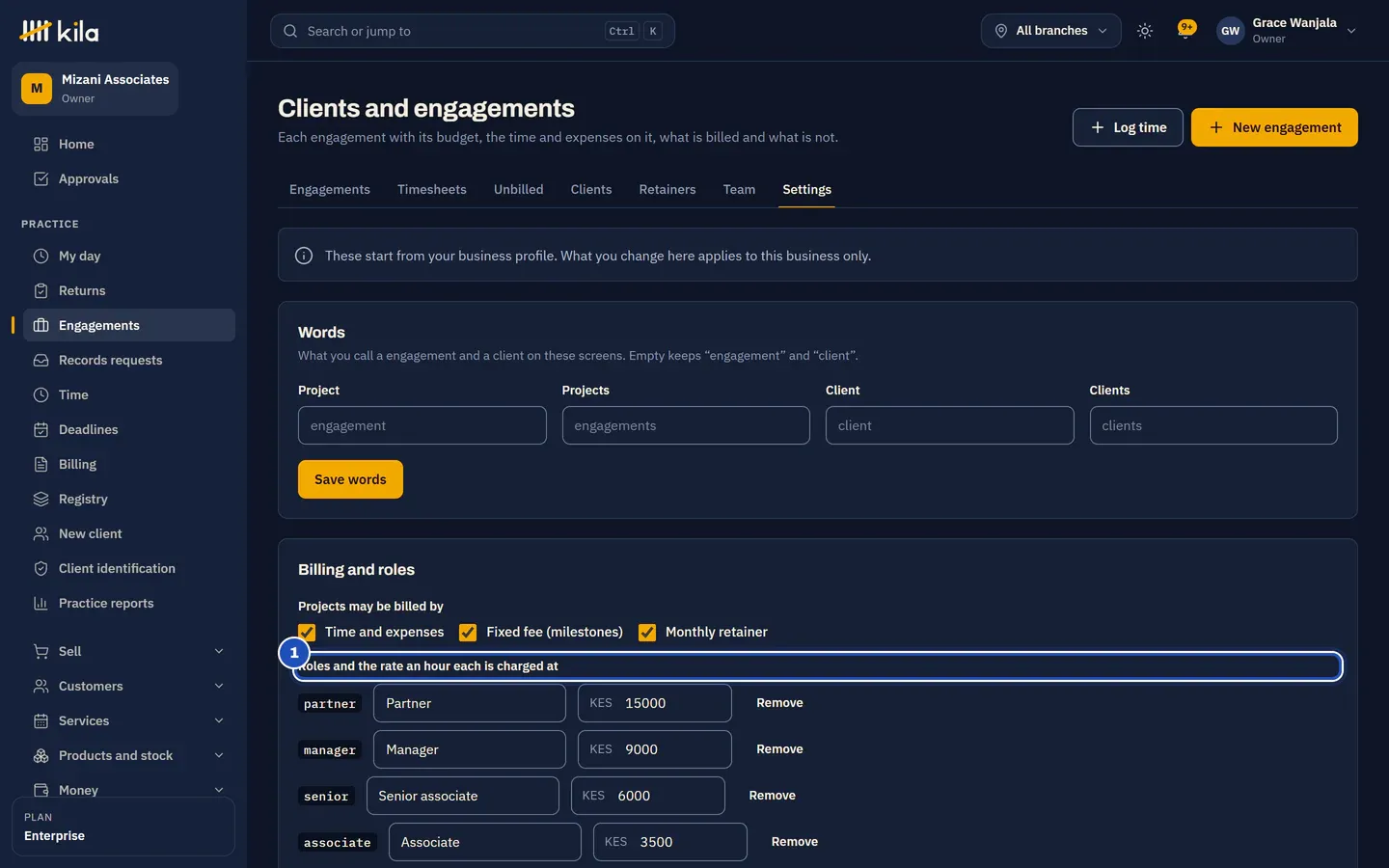1389x868 pixels.
Task: Expand the Grace Wanjala account menu chevron
Action: pos(1351,31)
